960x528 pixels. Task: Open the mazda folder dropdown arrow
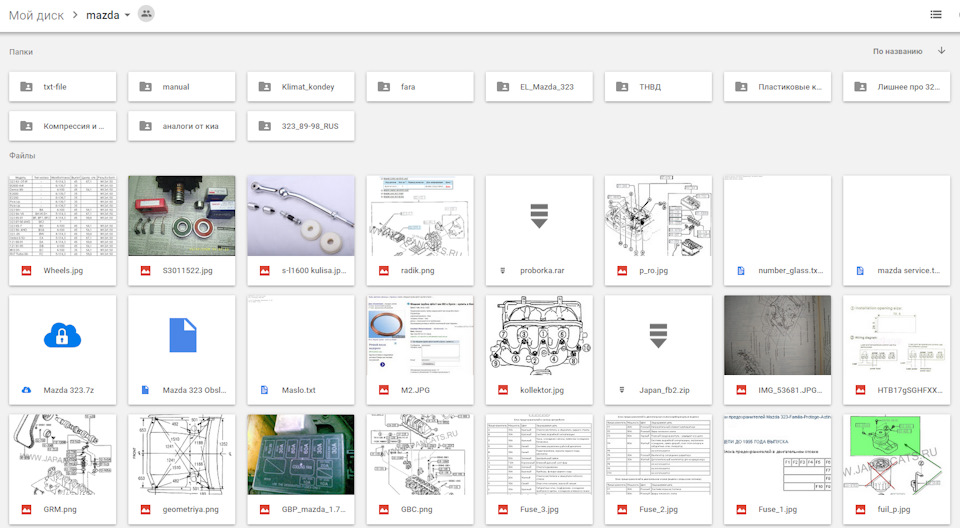coord(127,15)
